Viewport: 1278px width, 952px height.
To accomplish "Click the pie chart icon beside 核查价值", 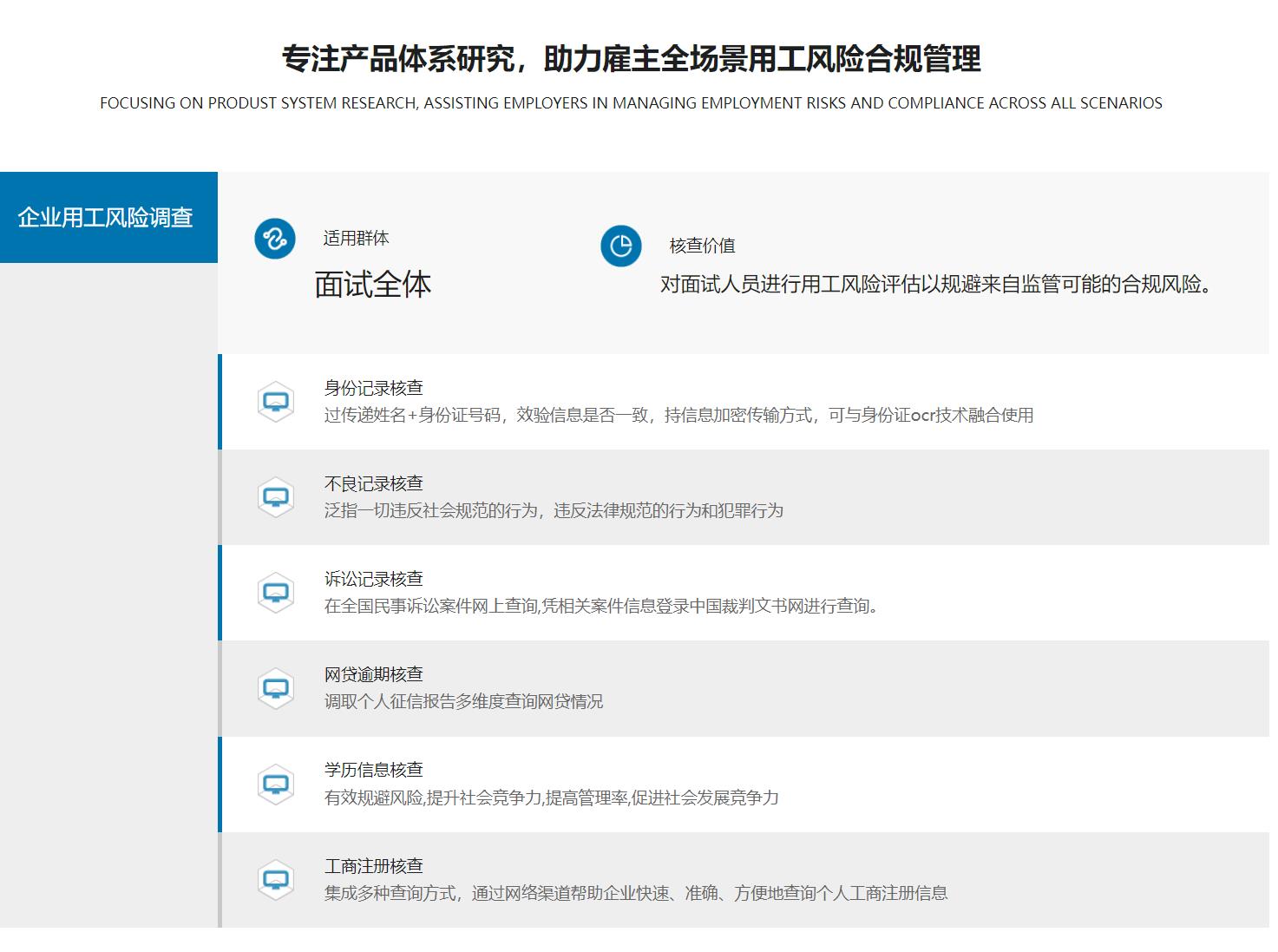I will point(621,246).
